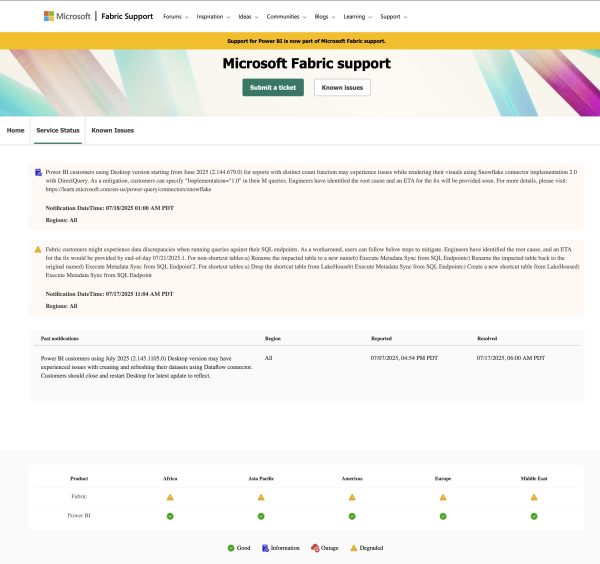Click the resolved date 07/17/2025 cell
The width and height of the screenshot is (600, 564).
click(510, 358)
